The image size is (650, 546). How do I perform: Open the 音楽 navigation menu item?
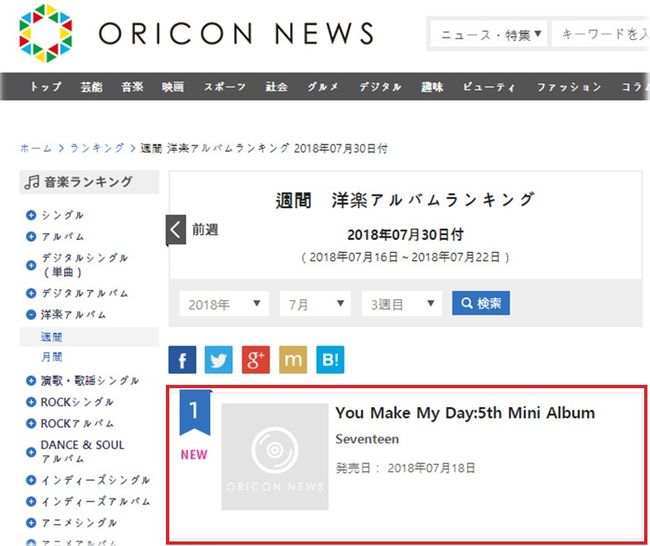click(132, 87)
